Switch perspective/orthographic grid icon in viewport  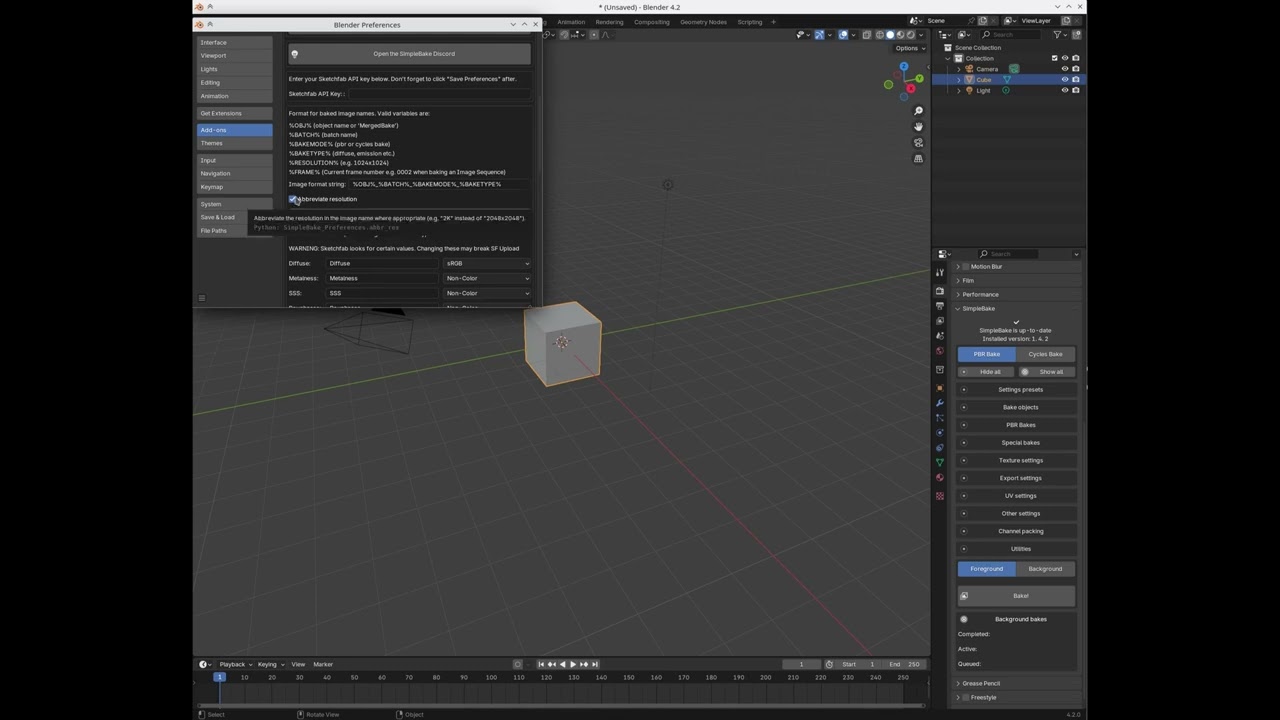[918, 159]
